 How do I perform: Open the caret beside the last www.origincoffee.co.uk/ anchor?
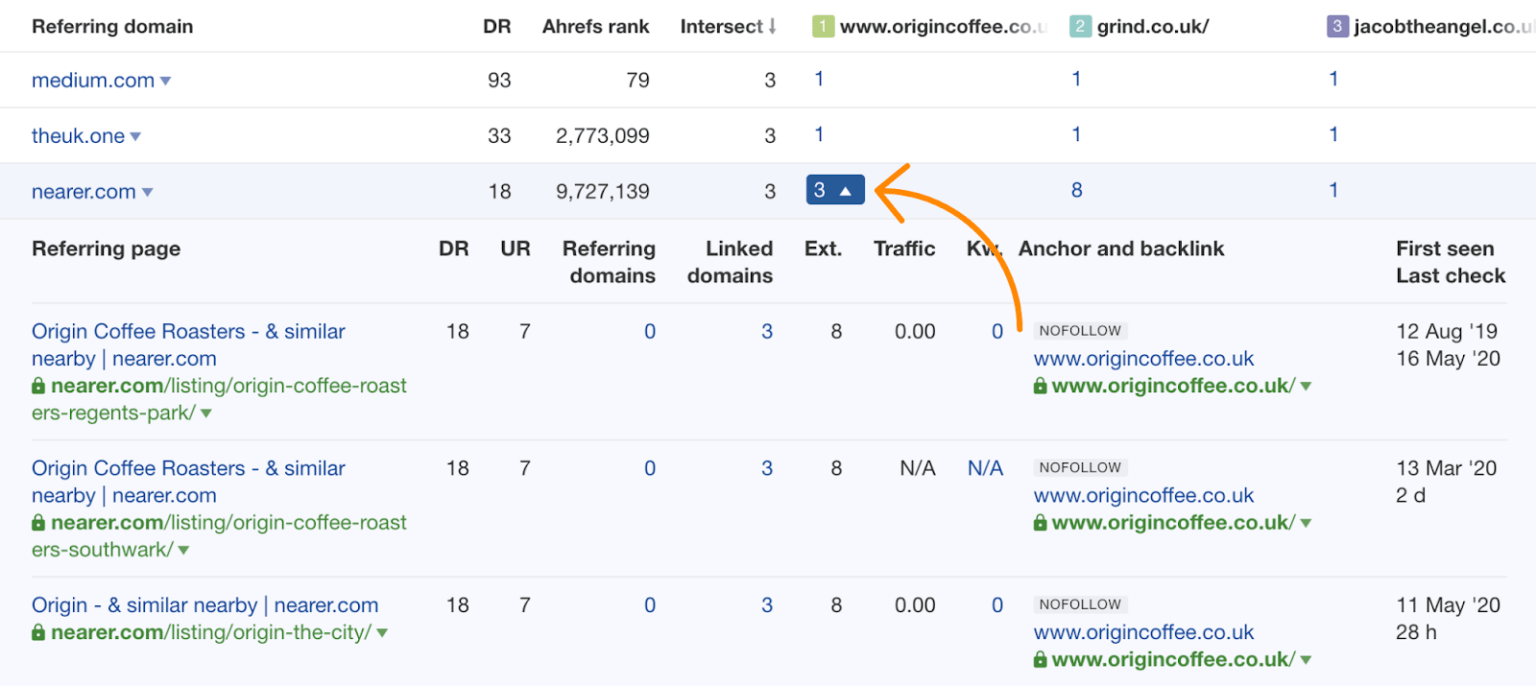1306,658
